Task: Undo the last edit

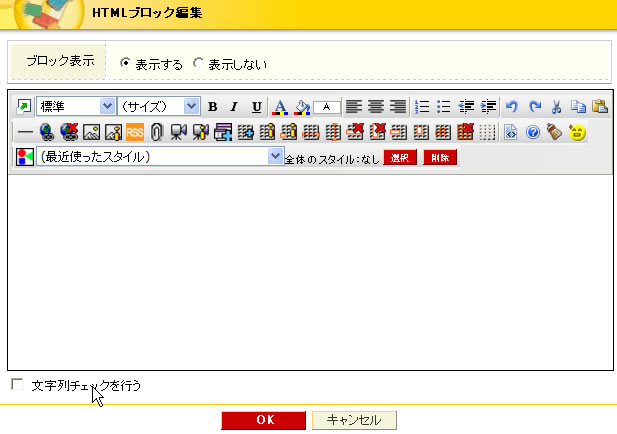Action: point(512,107)
